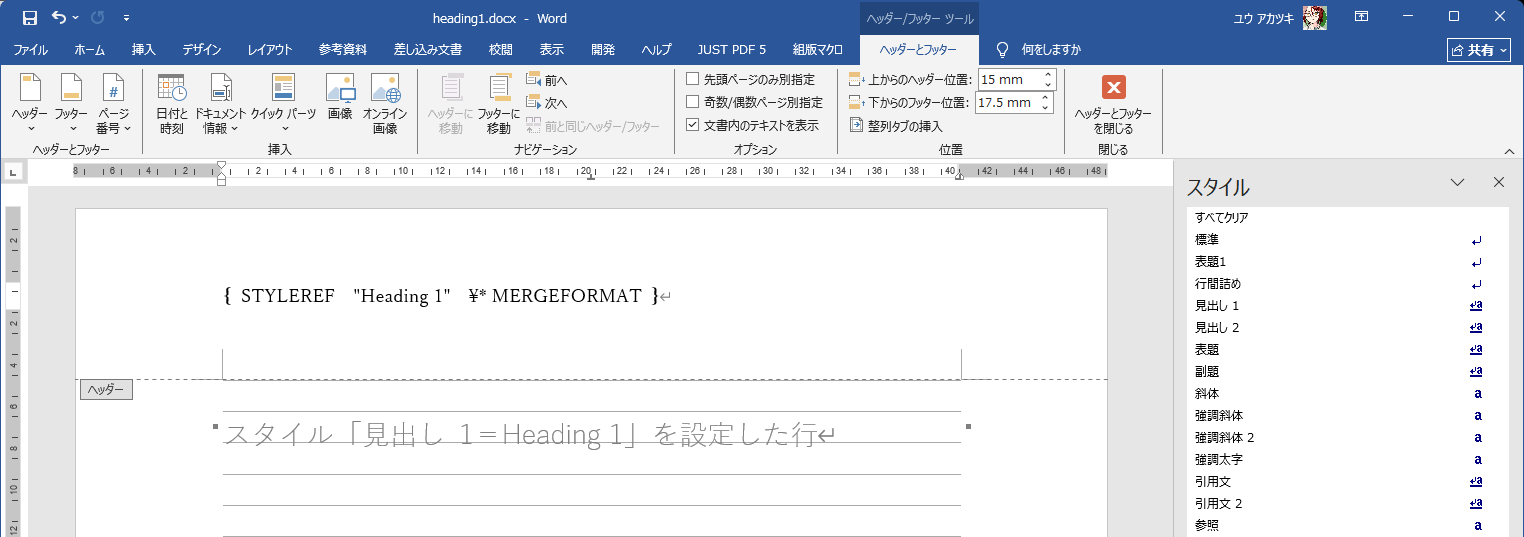The image size is (1524, 537).
Task: Click the STYLEREF field code in header
Action: 441,296
